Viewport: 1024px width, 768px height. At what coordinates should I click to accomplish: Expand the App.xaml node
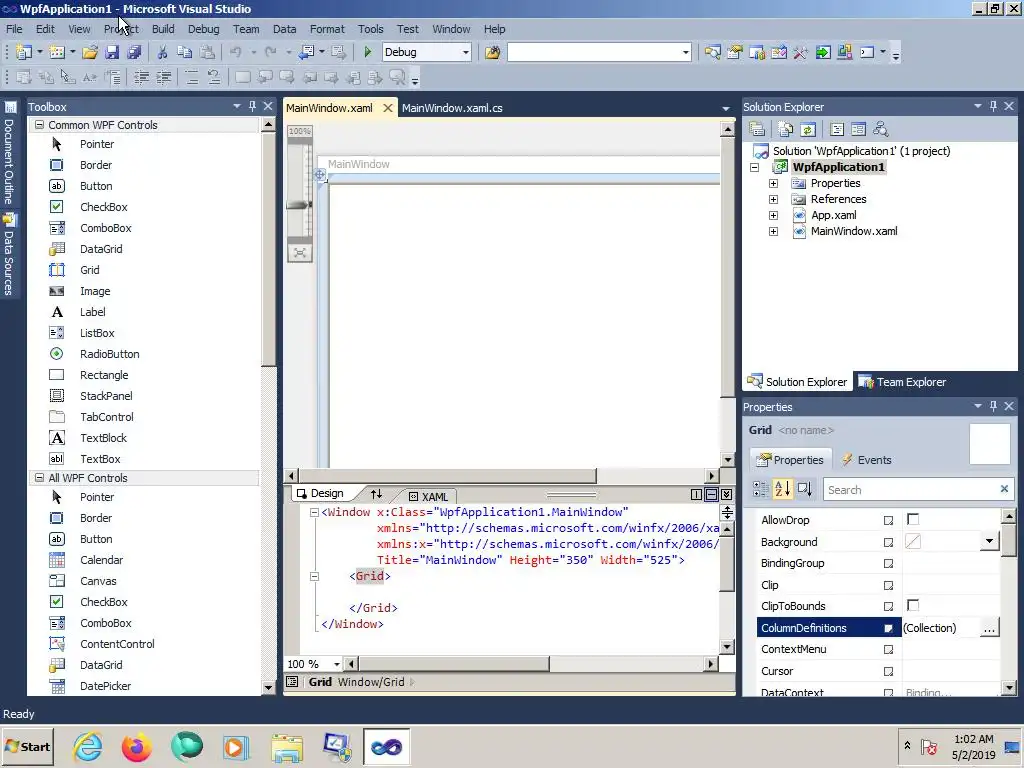coord(773,216)
